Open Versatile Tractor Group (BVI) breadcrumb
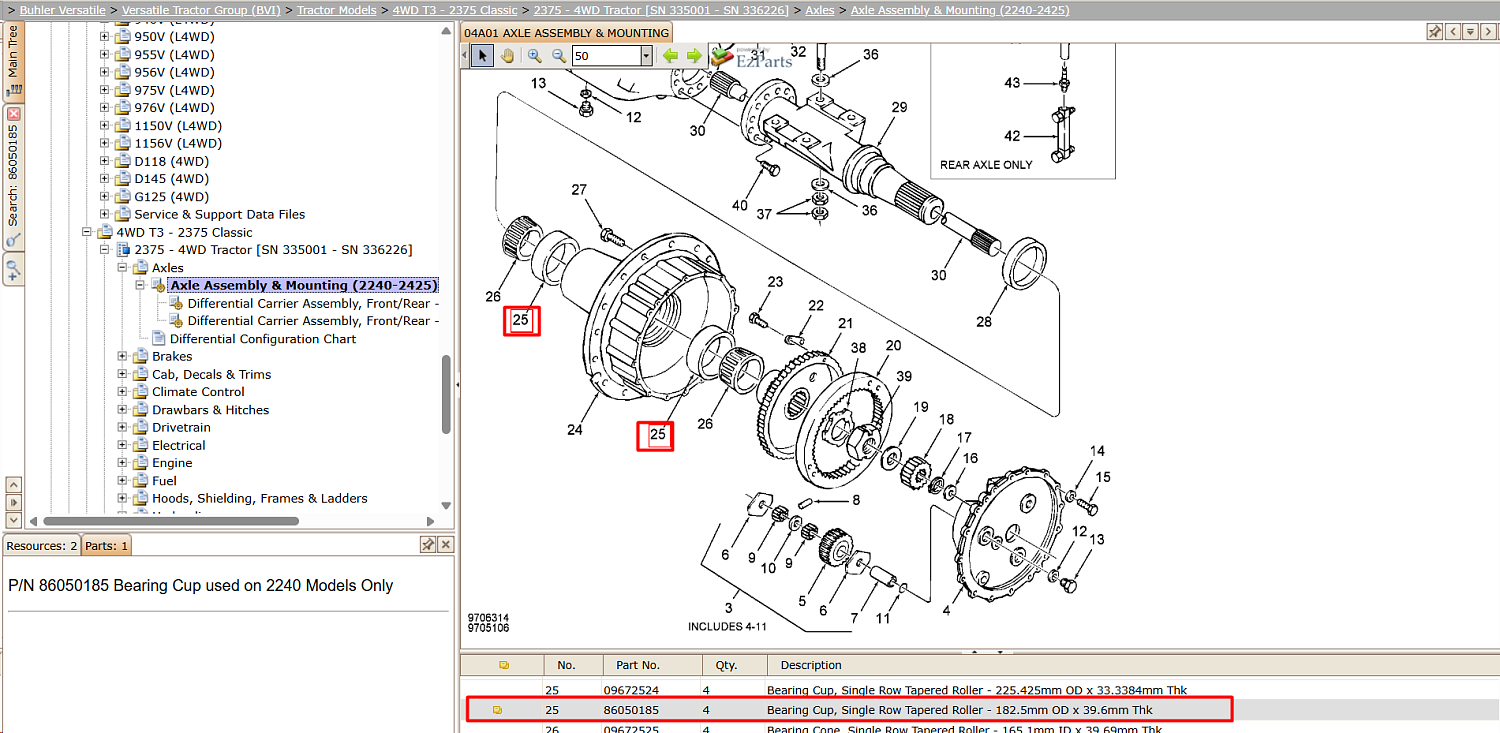 pyautogui.click(x=201, y=10)
